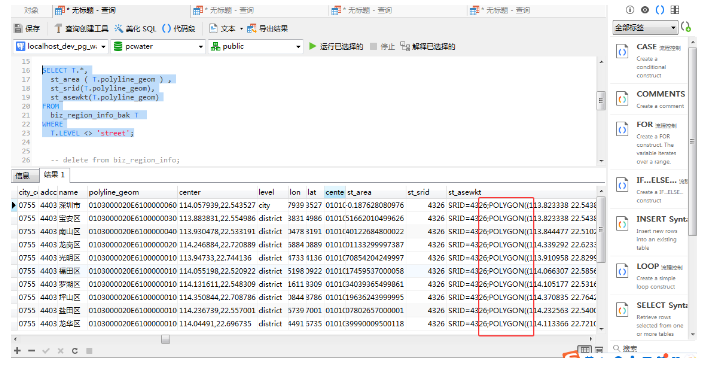Click the add new snippet icon
This screenshot has width=703, height=371.
(686, 27)
